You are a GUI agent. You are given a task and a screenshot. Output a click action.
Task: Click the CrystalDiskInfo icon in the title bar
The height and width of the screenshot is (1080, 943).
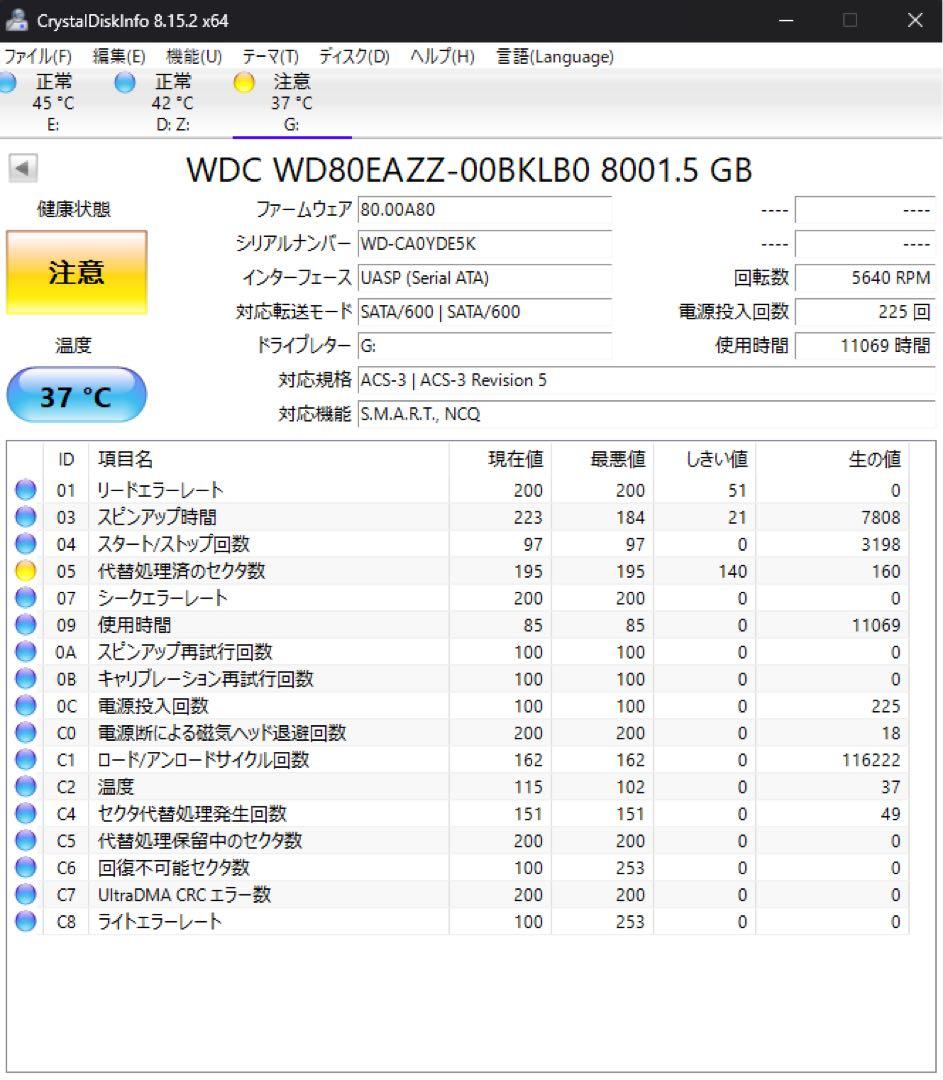(x=16, y=20)
